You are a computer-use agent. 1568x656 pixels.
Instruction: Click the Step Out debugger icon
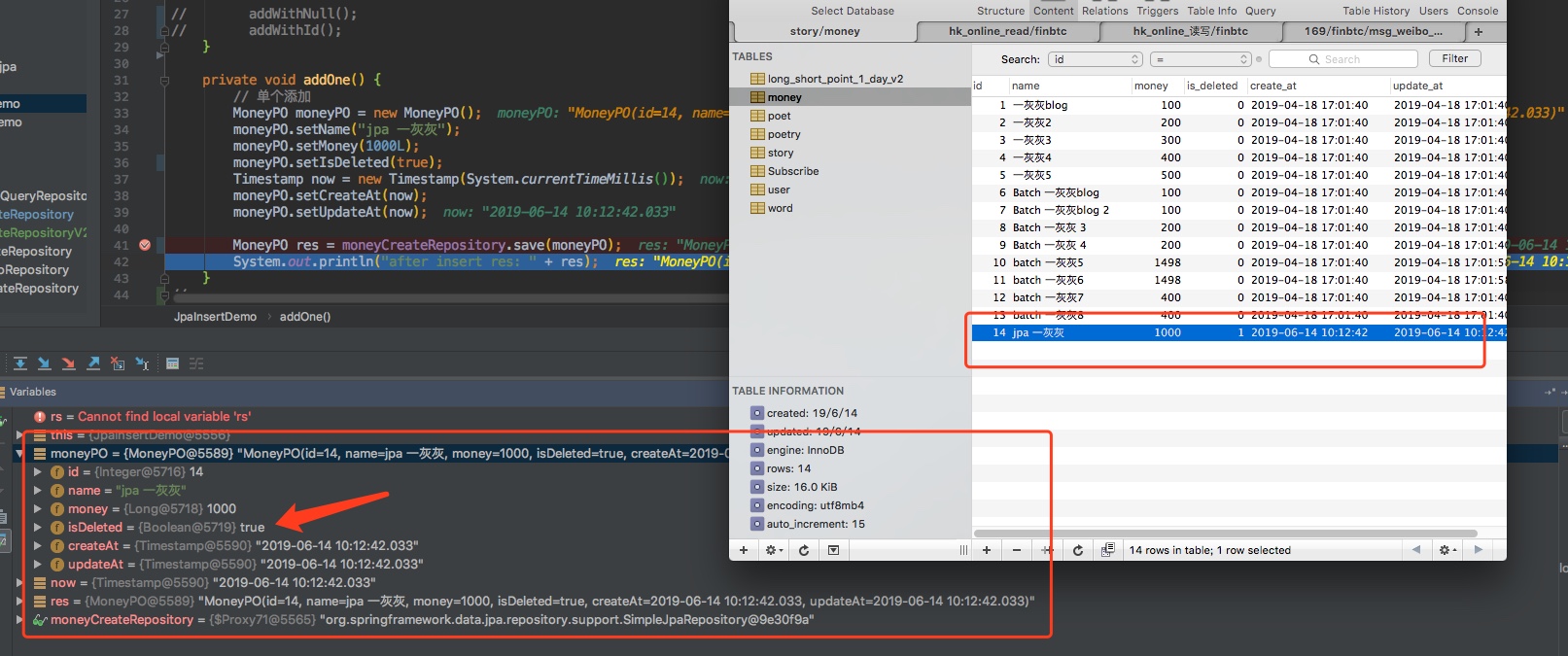pyautogui.click(x=93, y=363)
